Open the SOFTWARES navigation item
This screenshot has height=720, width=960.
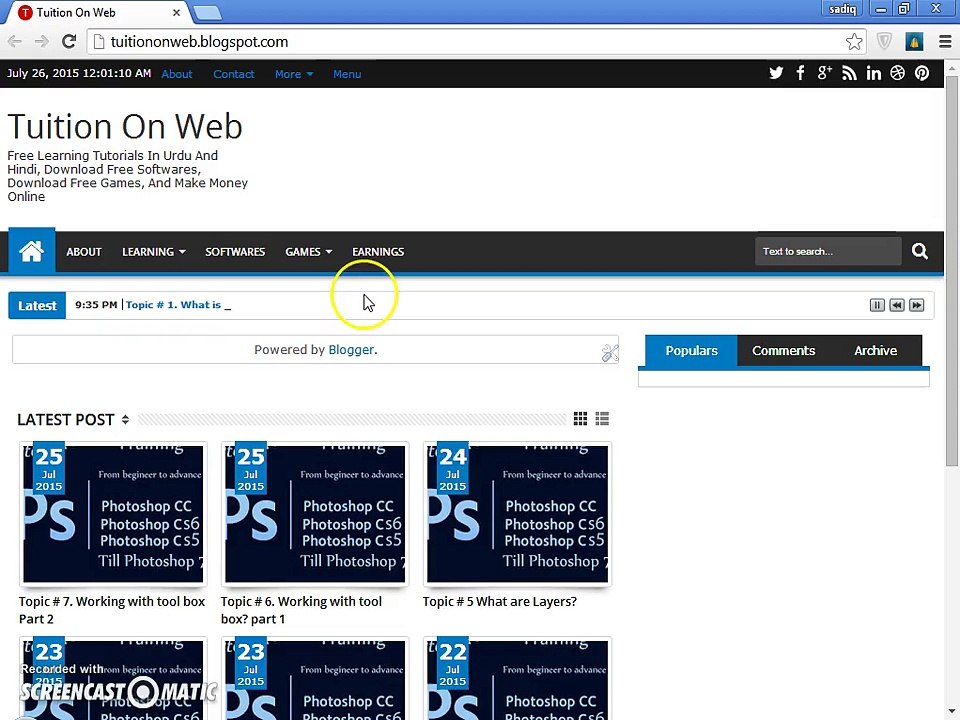(x=235, y=252)
